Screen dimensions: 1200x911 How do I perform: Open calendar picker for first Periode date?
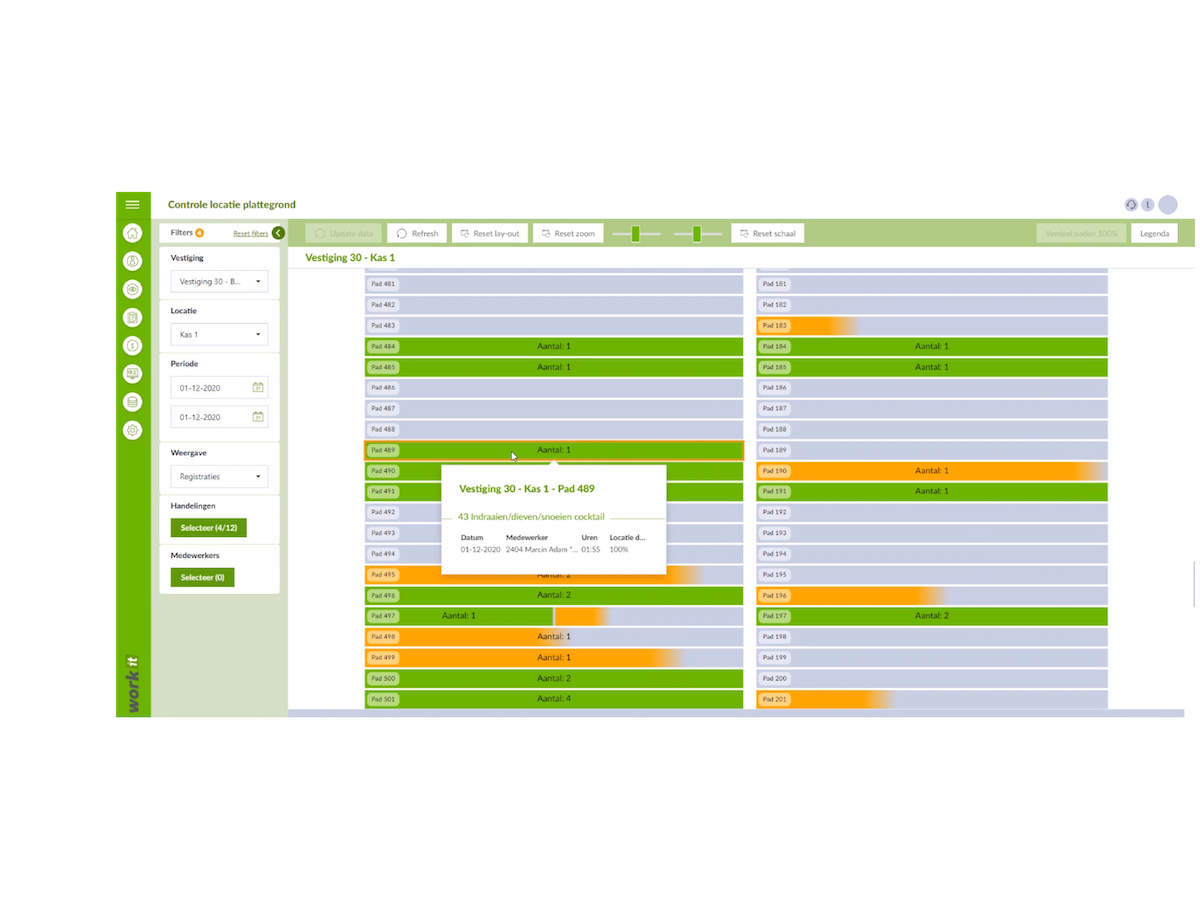pyautogui.click(x=257, y=387)
